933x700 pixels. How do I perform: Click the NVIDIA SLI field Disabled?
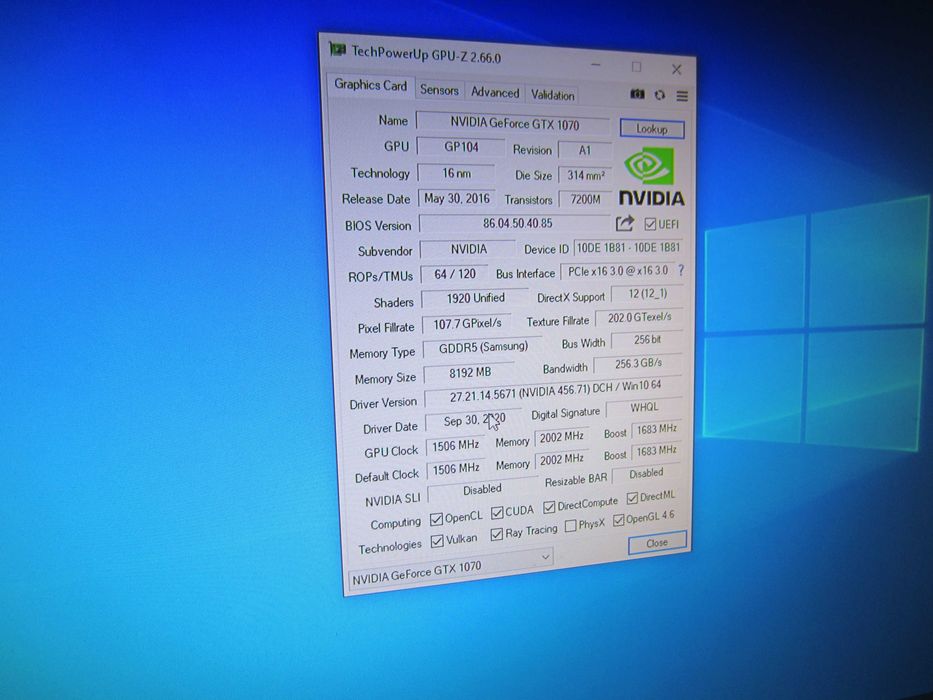[x=482, y=490]
